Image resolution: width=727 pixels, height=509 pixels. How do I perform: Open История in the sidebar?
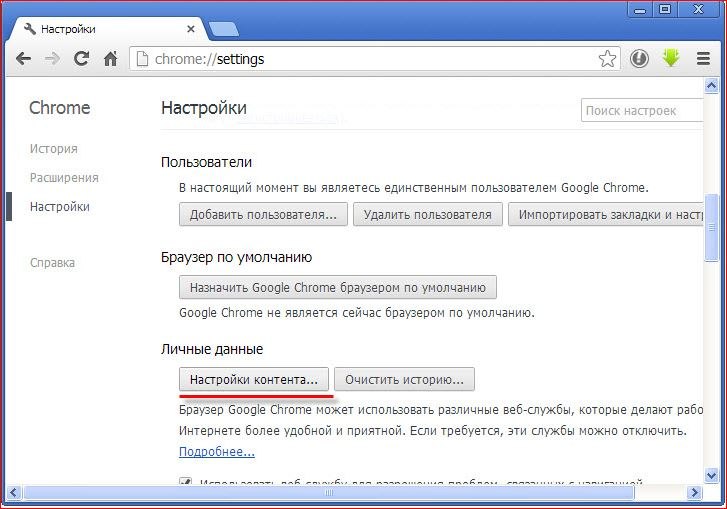tap(54, 149)
